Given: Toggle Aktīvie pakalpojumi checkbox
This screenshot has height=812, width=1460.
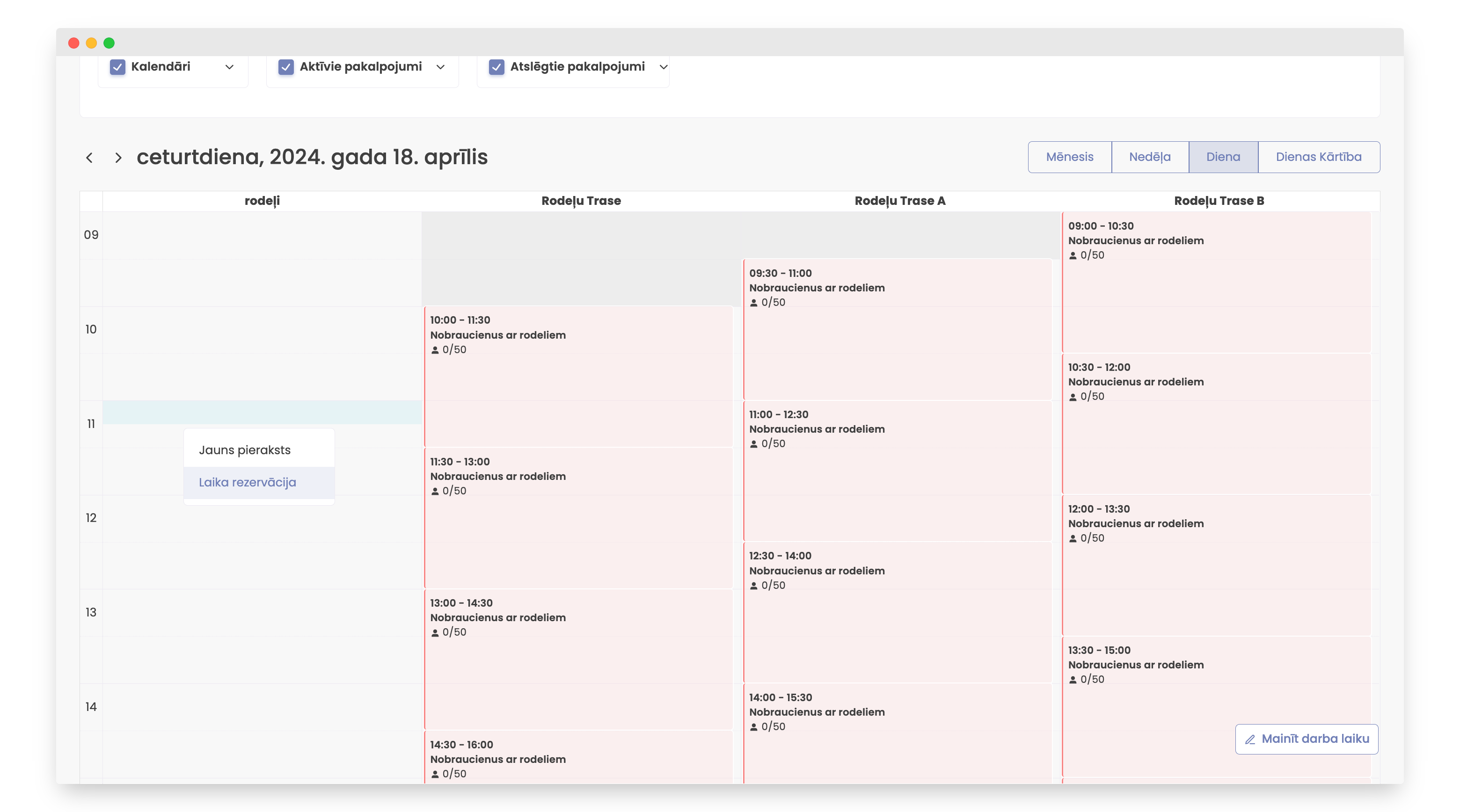Looking at the screenshot, I should (x=285, y=67).
